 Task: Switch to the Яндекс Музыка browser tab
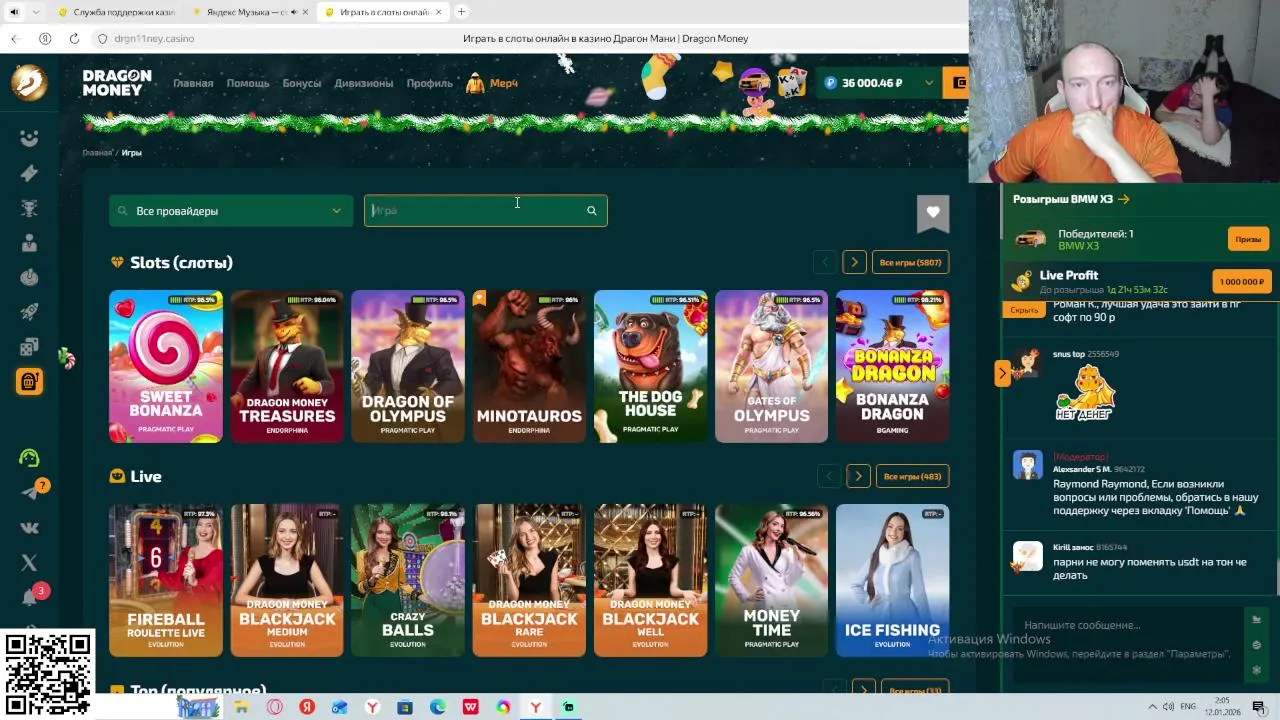(248, 12)
